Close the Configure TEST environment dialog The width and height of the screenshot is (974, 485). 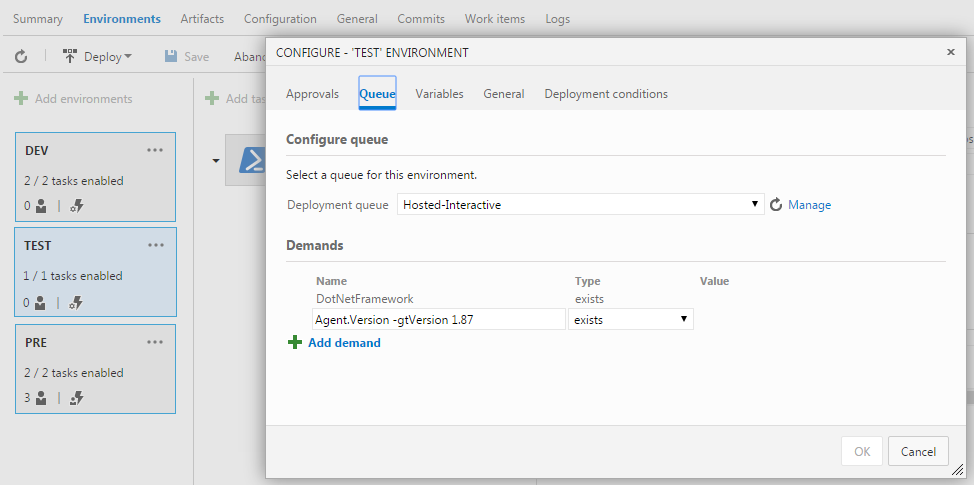pyautogui.click(x=950, y=52)
